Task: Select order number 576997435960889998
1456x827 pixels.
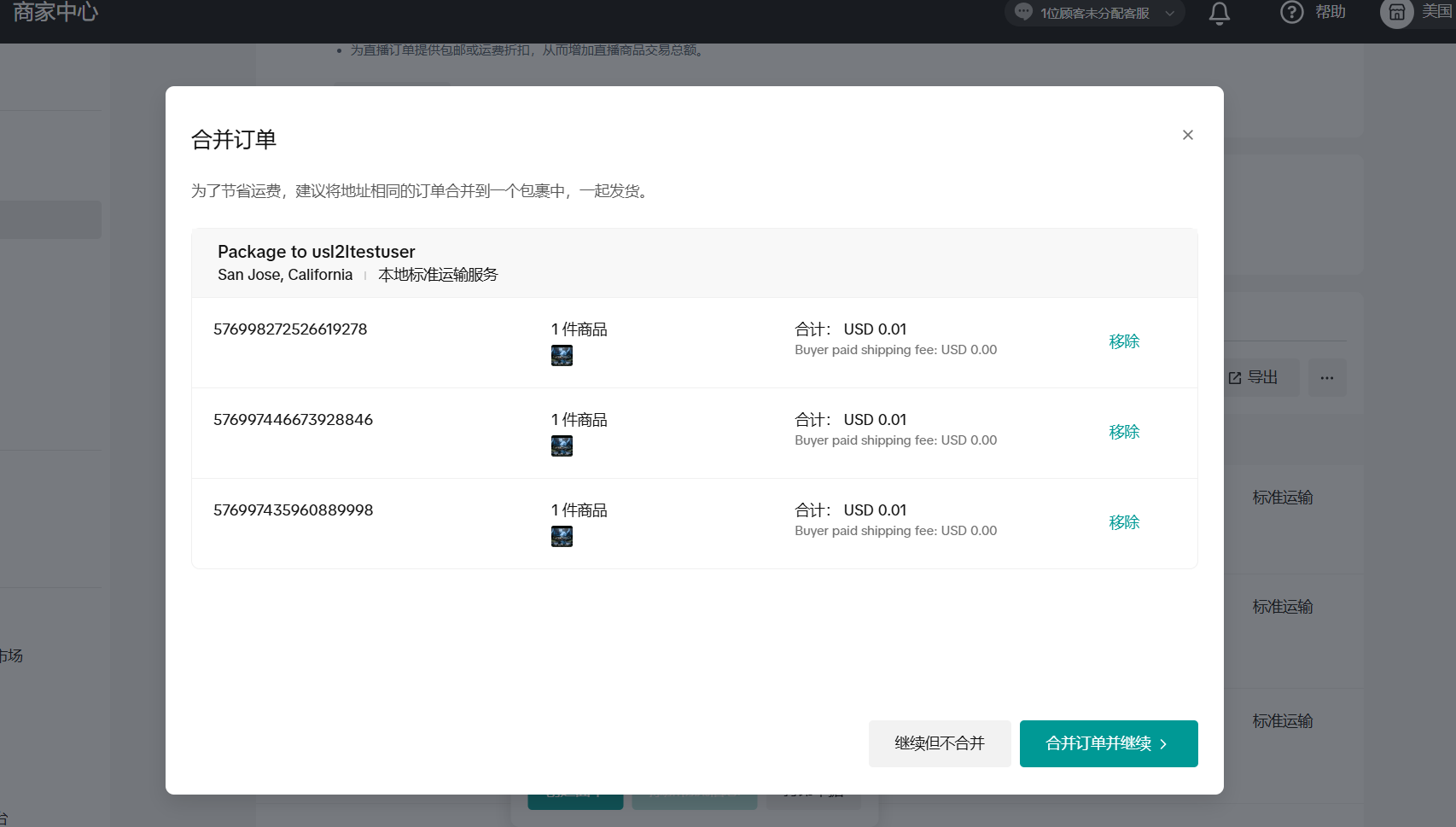Action: 293,510
